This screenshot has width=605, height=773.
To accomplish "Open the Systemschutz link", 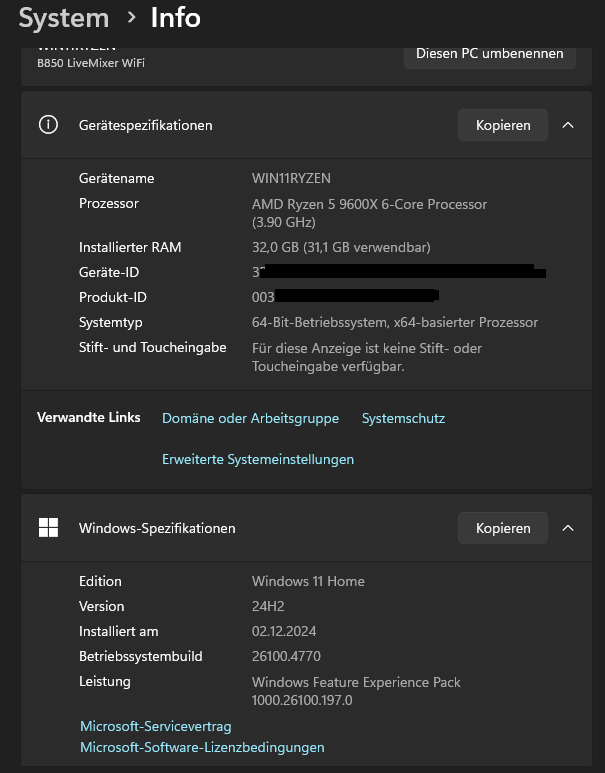I will (x=403, y=419).
